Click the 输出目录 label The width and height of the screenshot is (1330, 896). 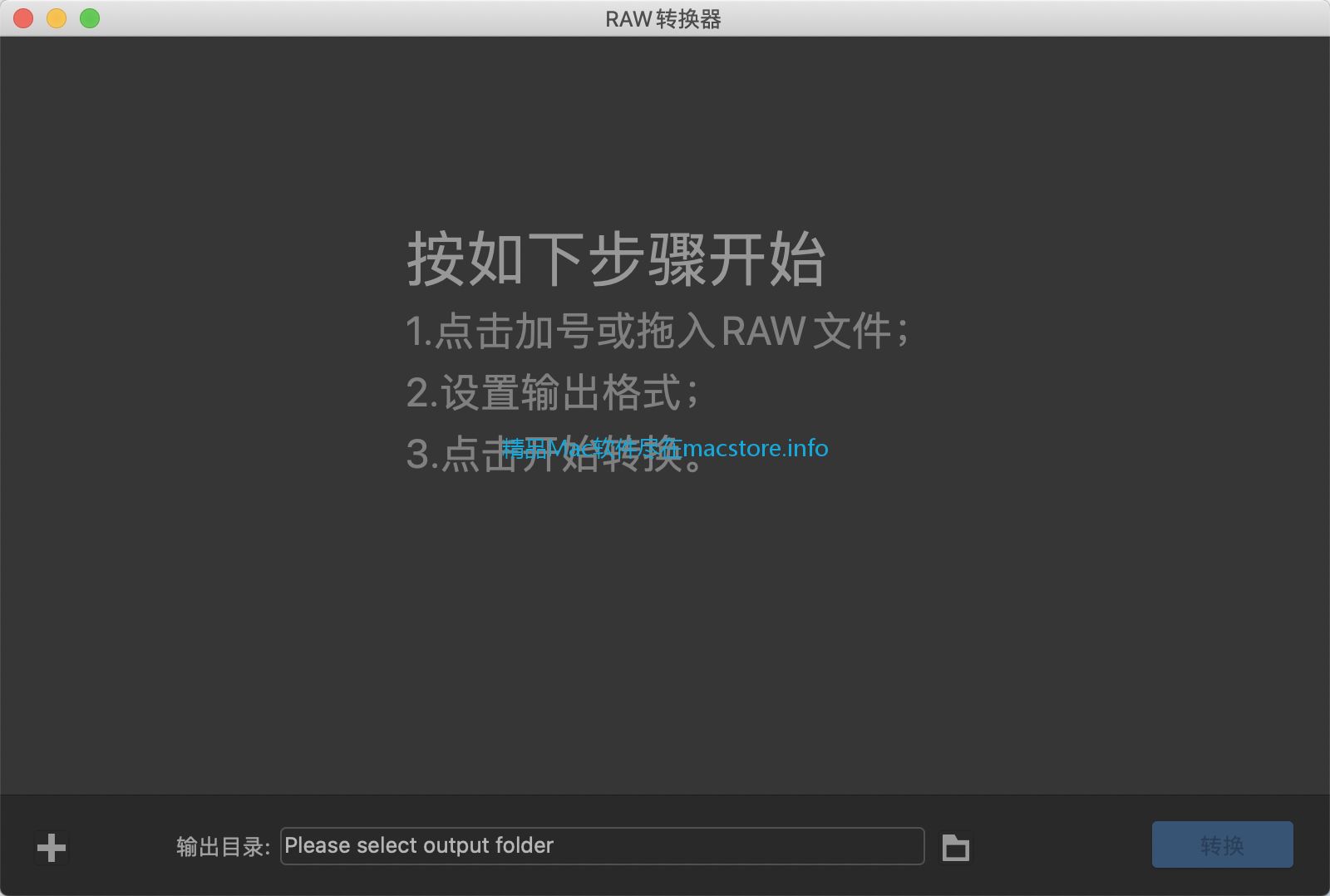coord(223,847)
